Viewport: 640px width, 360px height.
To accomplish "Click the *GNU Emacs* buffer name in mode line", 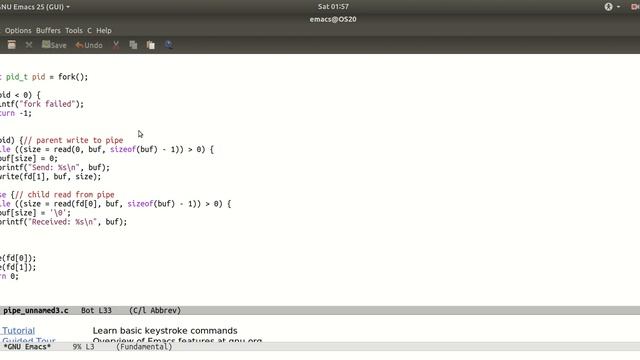I will (x=27, y=347).
